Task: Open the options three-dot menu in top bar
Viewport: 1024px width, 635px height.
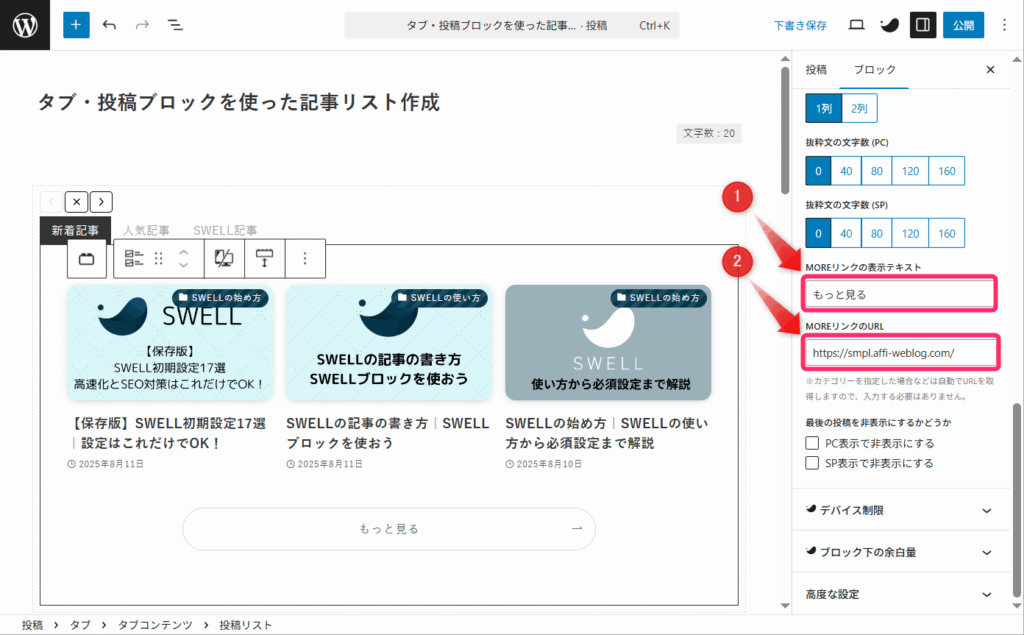Action: coord(1004,25)
